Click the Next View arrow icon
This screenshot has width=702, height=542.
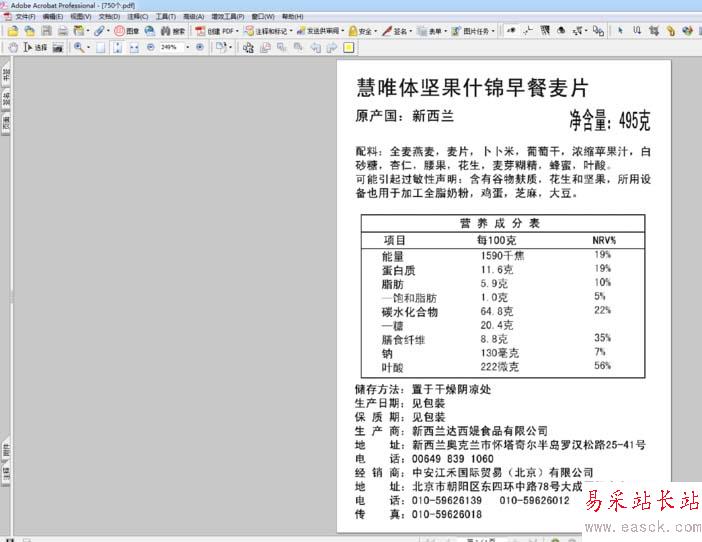332,47
